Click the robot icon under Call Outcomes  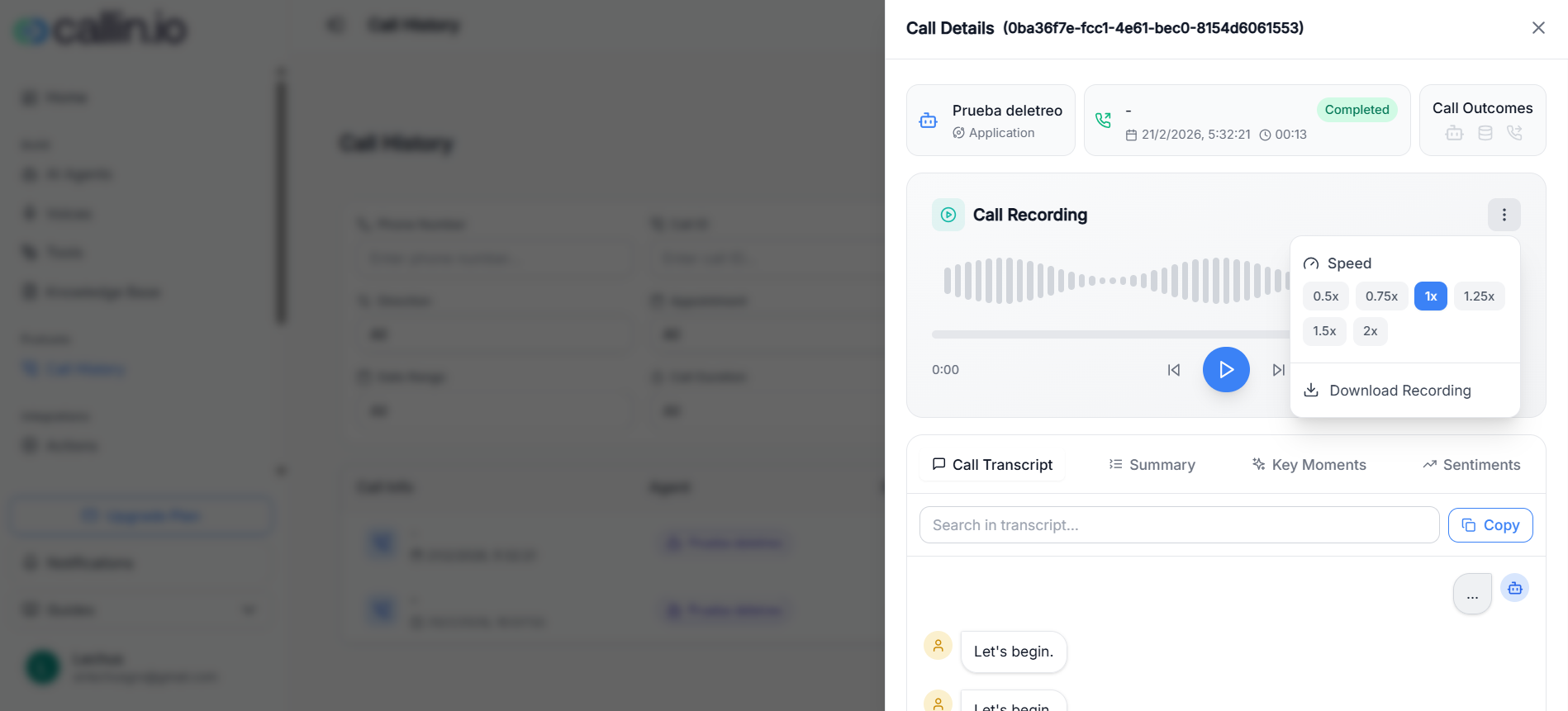(1455, 132)
